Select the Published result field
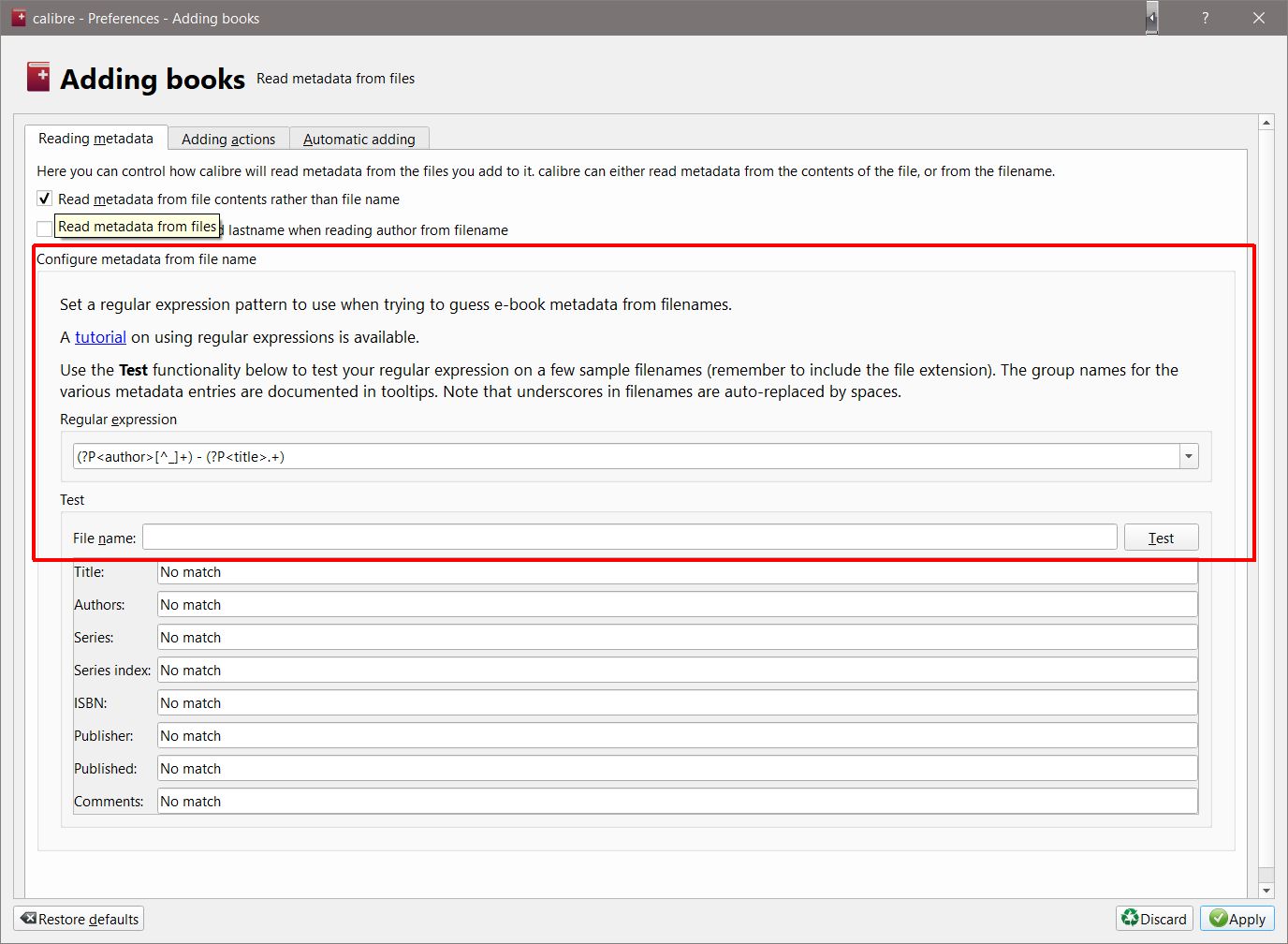Image resolution: width=1288 pixels, height=944 pixels. [x=678, y=769]
